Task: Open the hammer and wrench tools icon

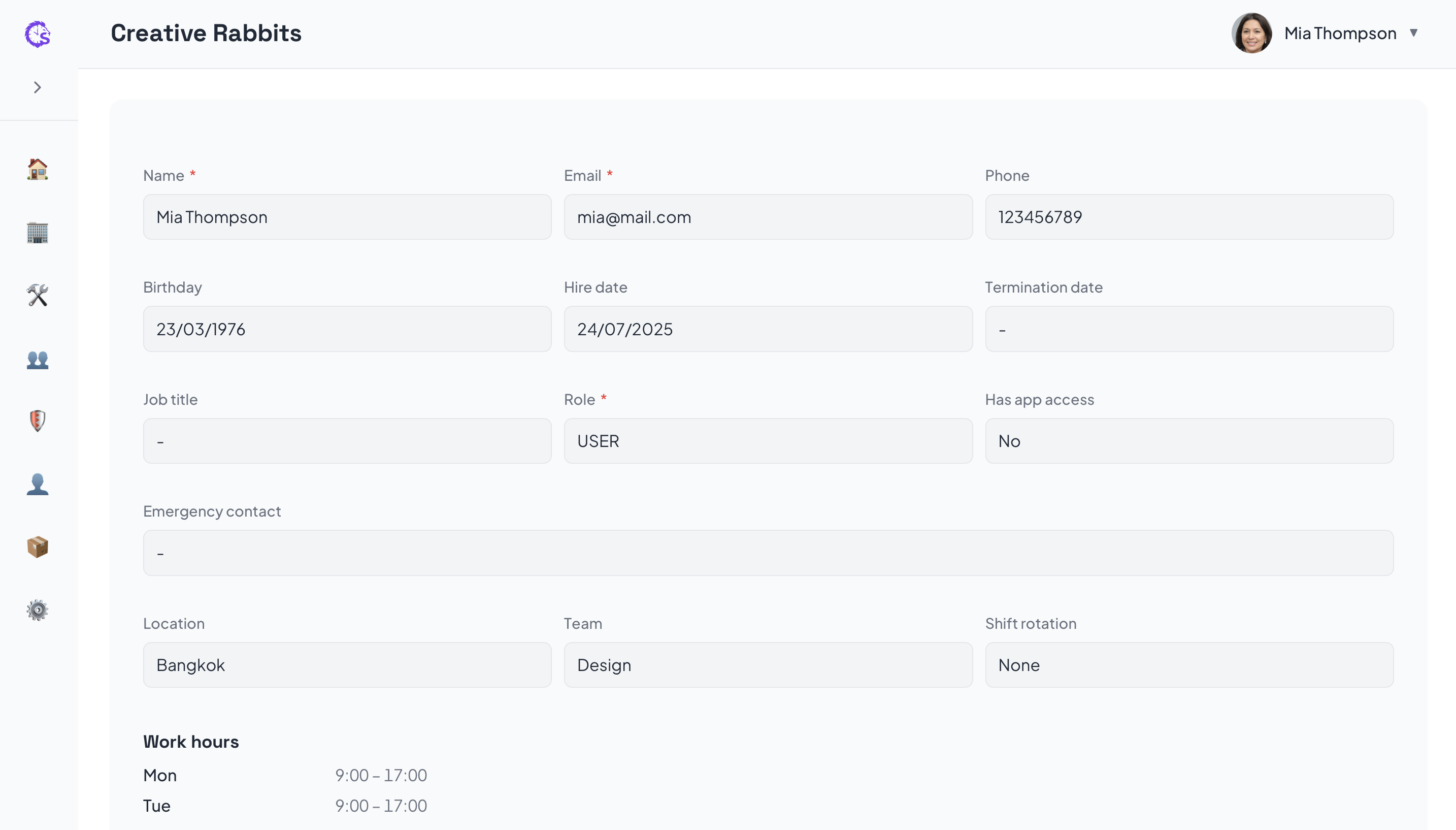Action: (x=38, y=295)
